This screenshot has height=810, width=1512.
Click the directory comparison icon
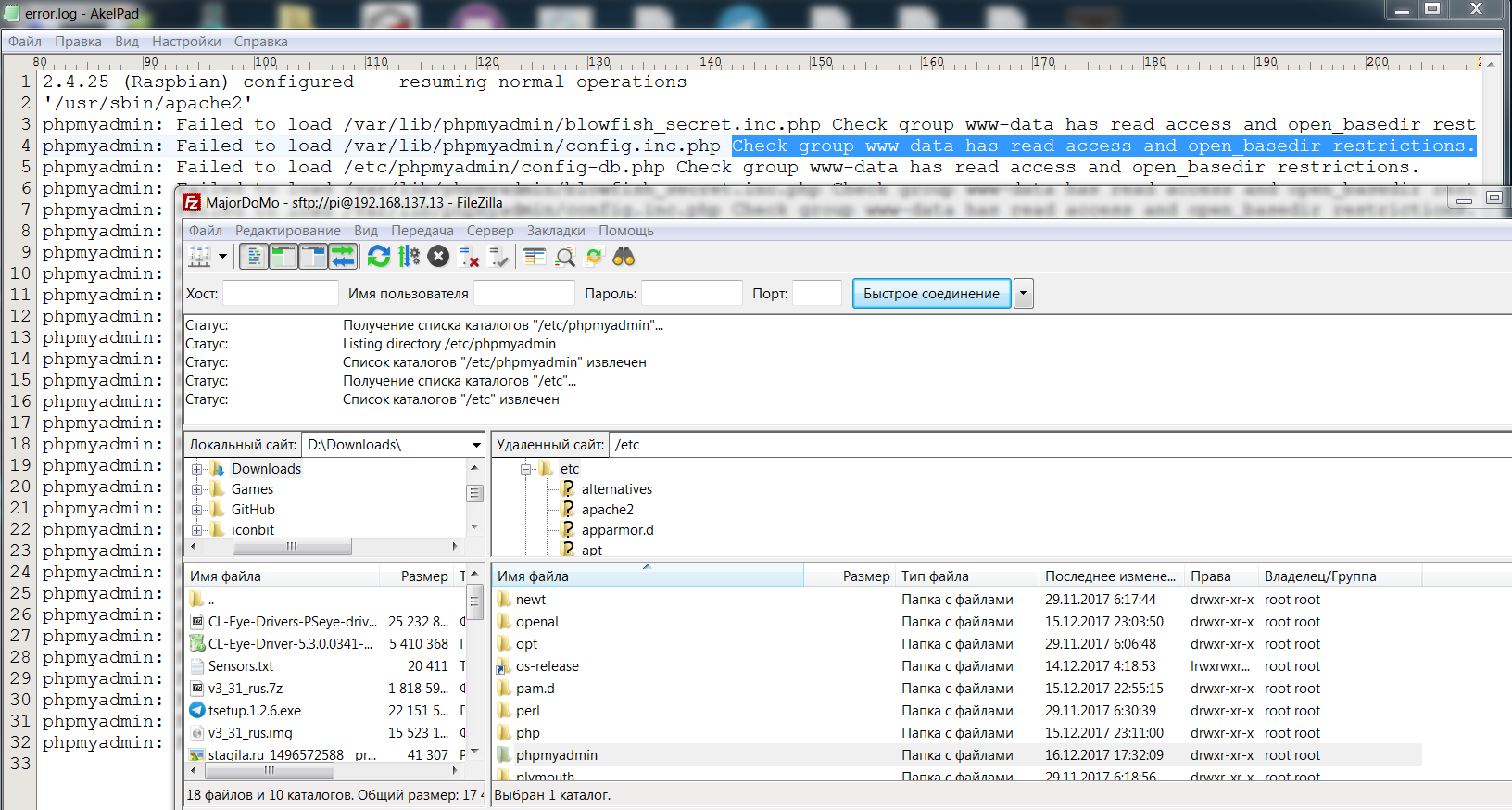pos(565,257)
